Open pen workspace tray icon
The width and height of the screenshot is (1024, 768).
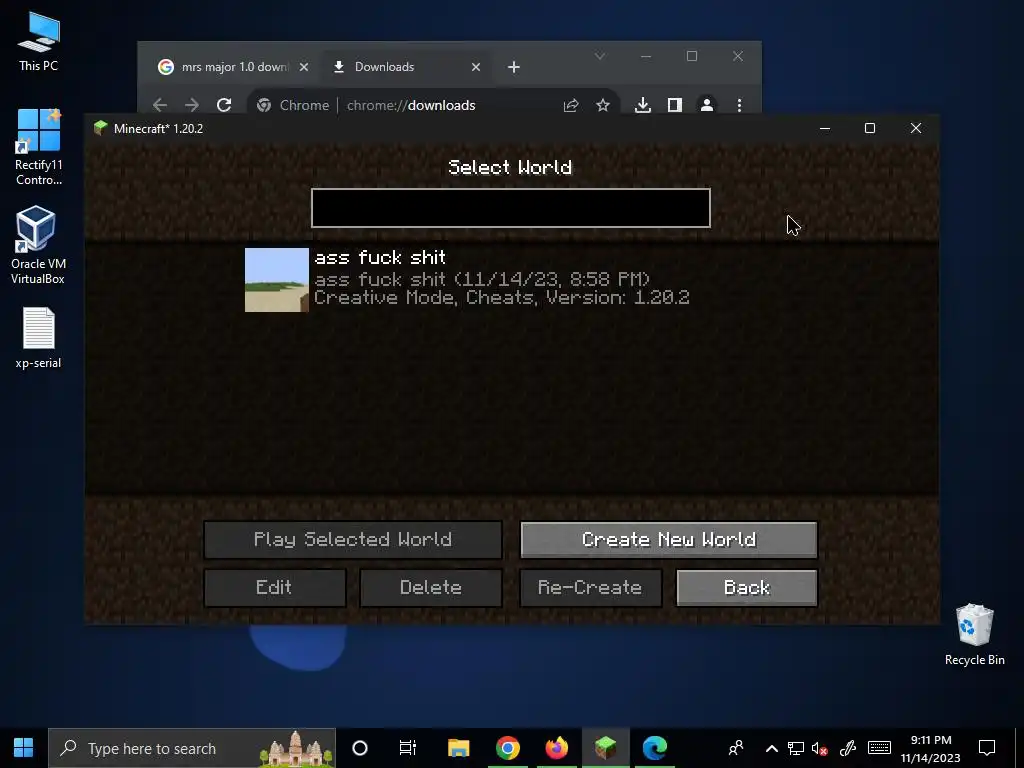point(848,748)
